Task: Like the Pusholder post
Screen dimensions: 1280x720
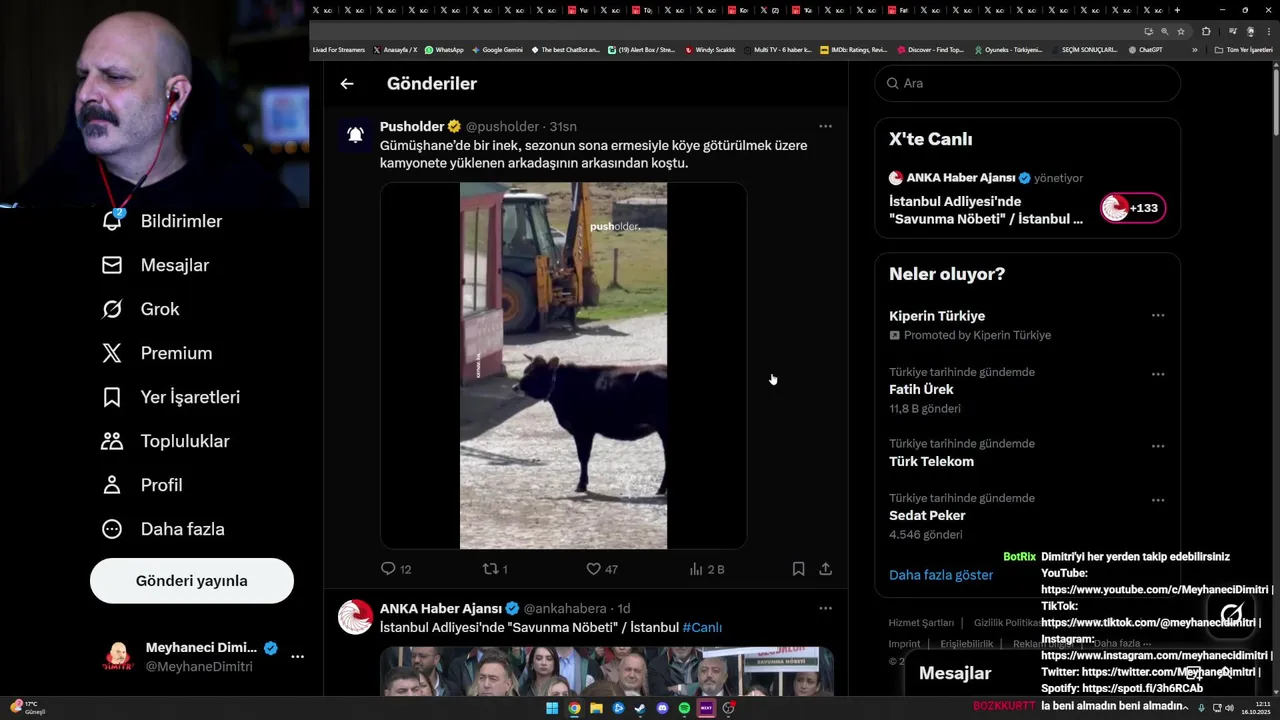Action: tap(601, 569)
